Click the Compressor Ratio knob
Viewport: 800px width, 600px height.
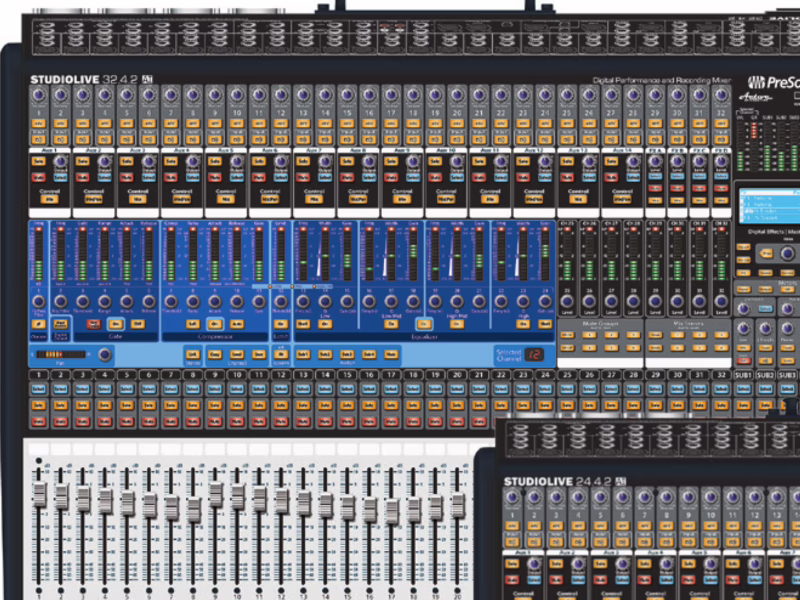[x=193, y=301]
